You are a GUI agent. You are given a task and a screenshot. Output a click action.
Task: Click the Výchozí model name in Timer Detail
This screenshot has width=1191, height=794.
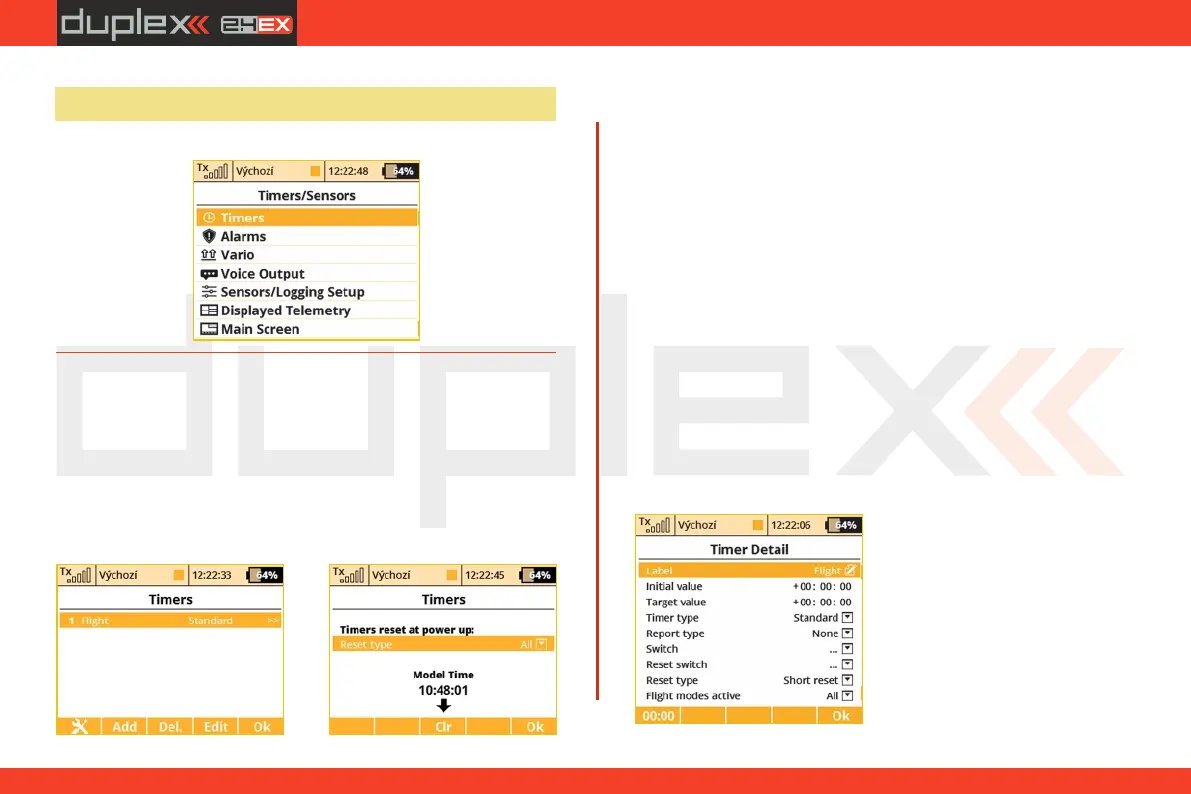697,525
